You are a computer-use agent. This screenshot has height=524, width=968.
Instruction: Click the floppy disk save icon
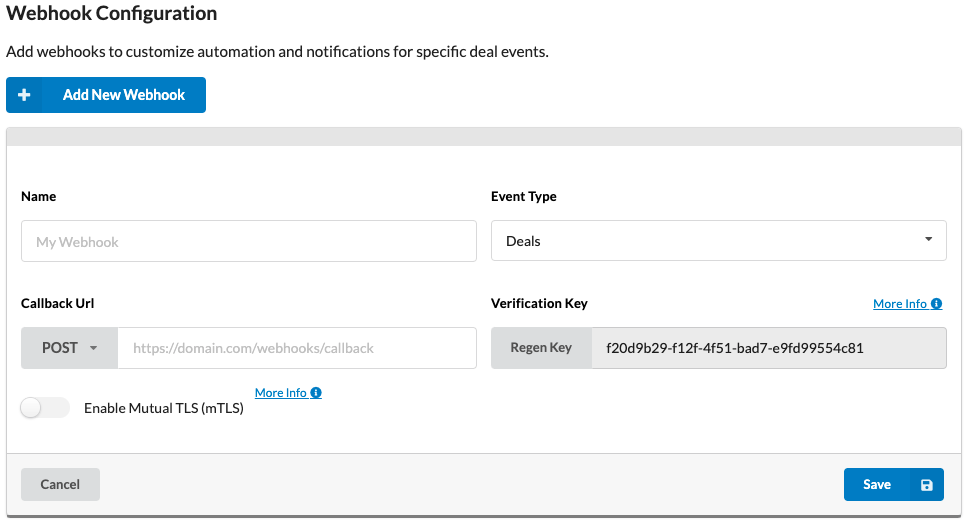[x=926, y=485]
